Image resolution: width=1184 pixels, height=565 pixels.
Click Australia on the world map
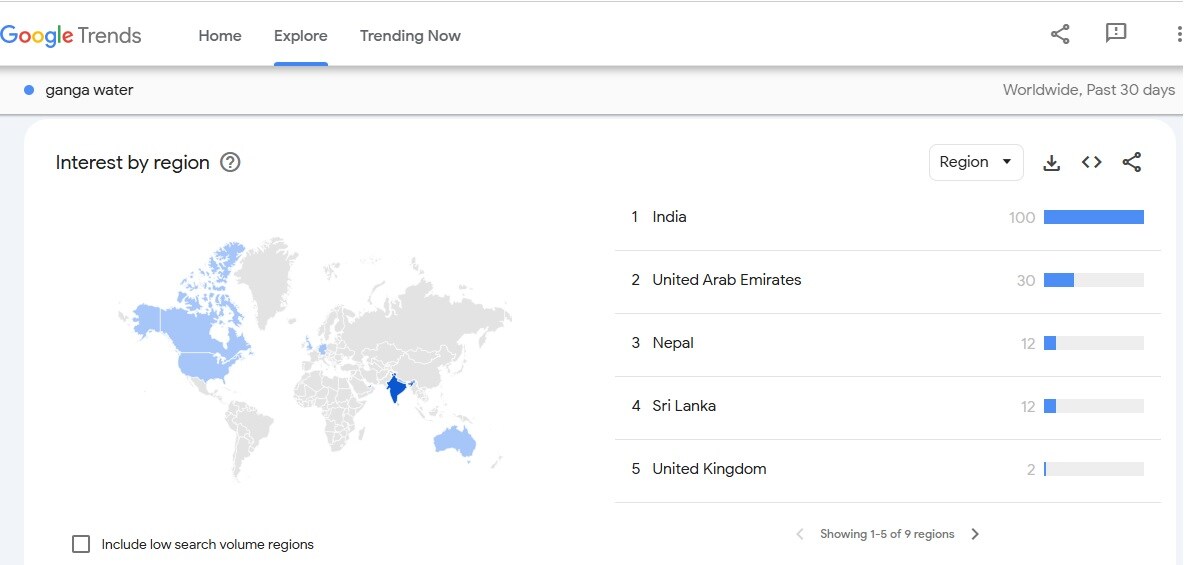coord(455,440)
